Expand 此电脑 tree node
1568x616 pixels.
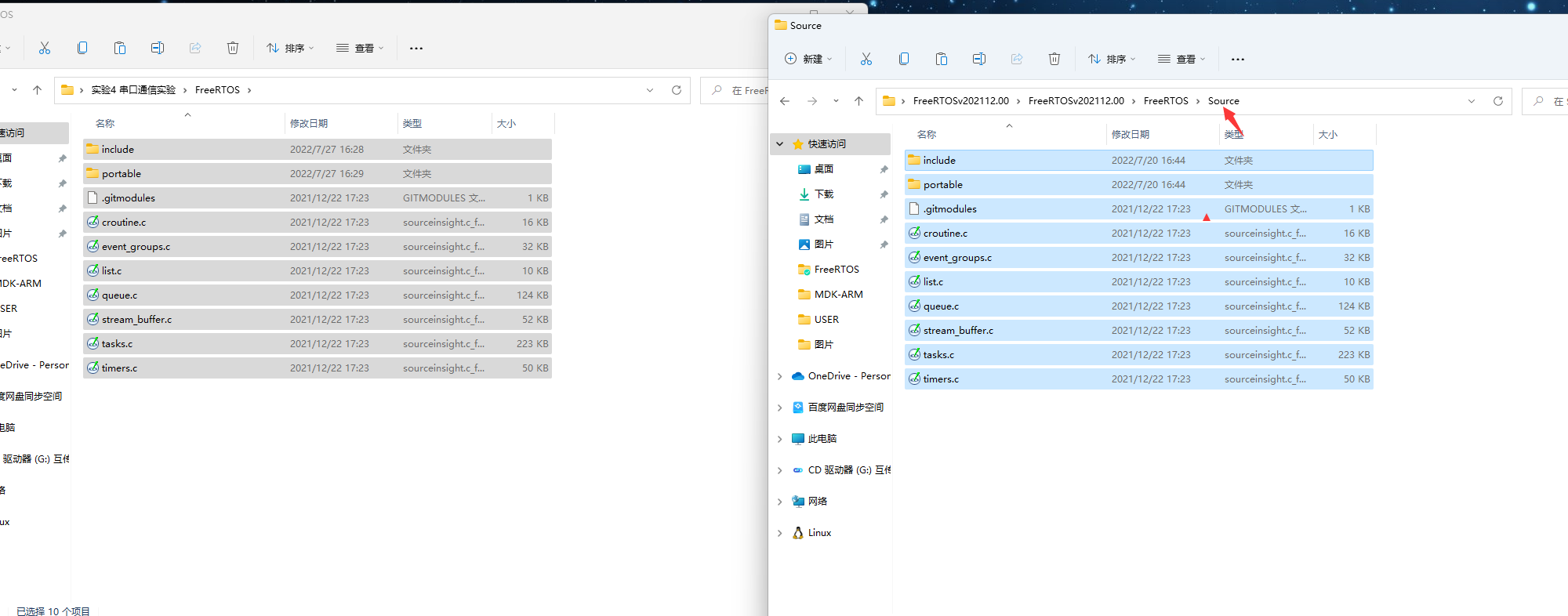click(x=779, y=439)
